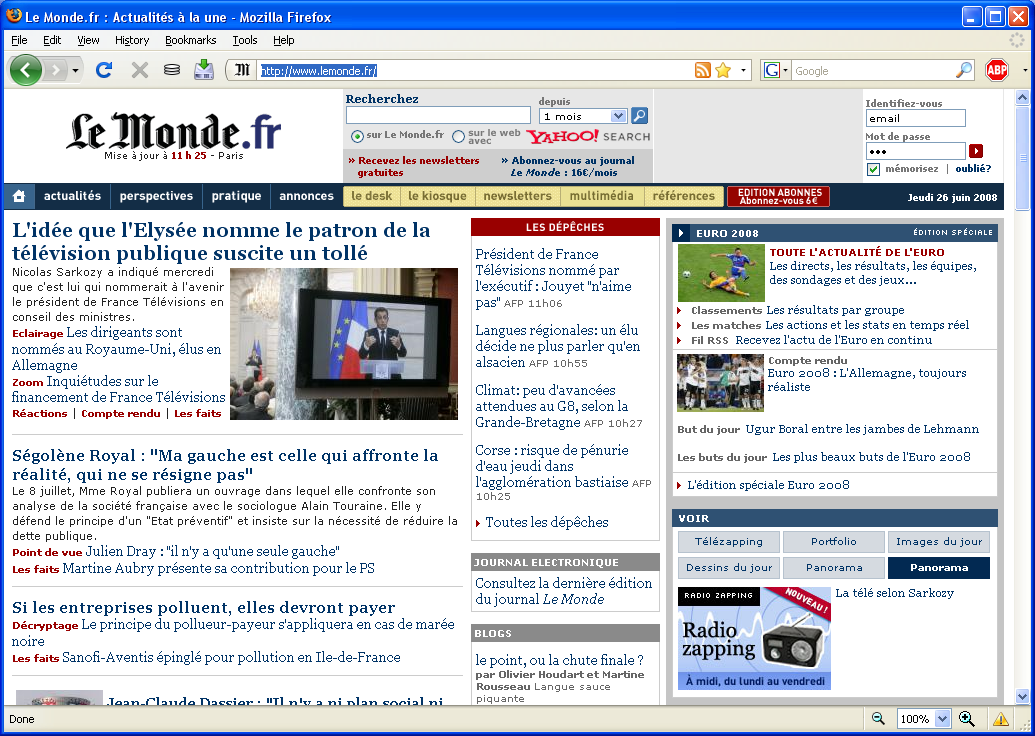The height and width of the screenshot is (736, 1035).
Task: Open the multimédia tab
Action: tap(601, 196)
